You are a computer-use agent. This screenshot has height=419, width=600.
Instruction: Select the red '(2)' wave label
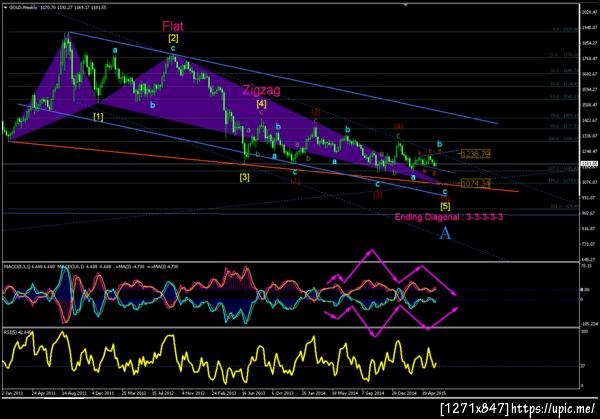point(316,112)
